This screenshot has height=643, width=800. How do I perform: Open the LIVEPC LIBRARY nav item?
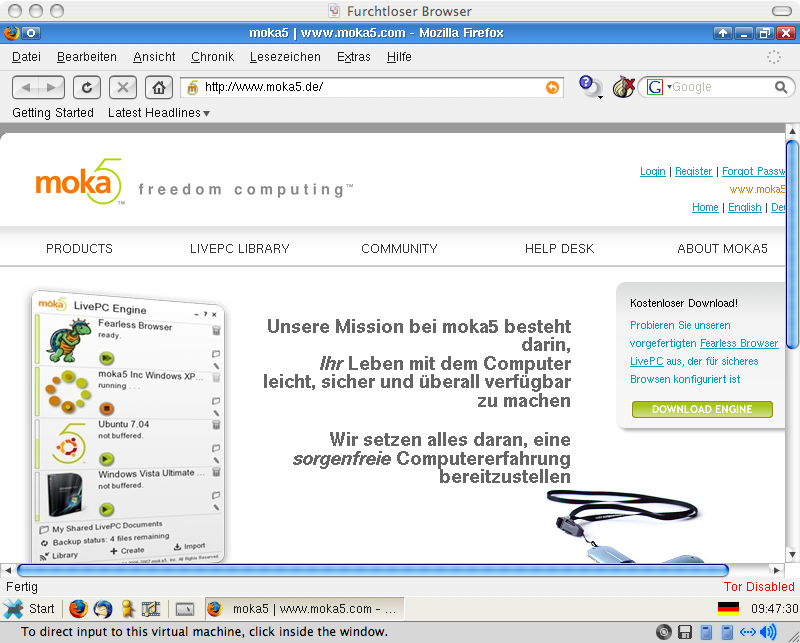(239, 249)
